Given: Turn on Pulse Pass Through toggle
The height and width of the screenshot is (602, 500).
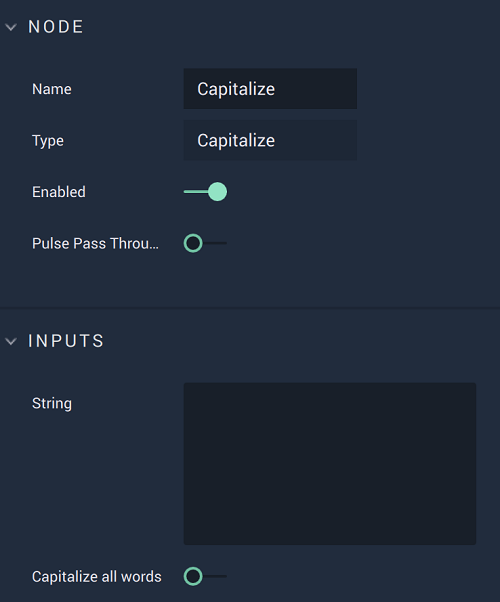Looking at the screenshot, I should point(205,243).
